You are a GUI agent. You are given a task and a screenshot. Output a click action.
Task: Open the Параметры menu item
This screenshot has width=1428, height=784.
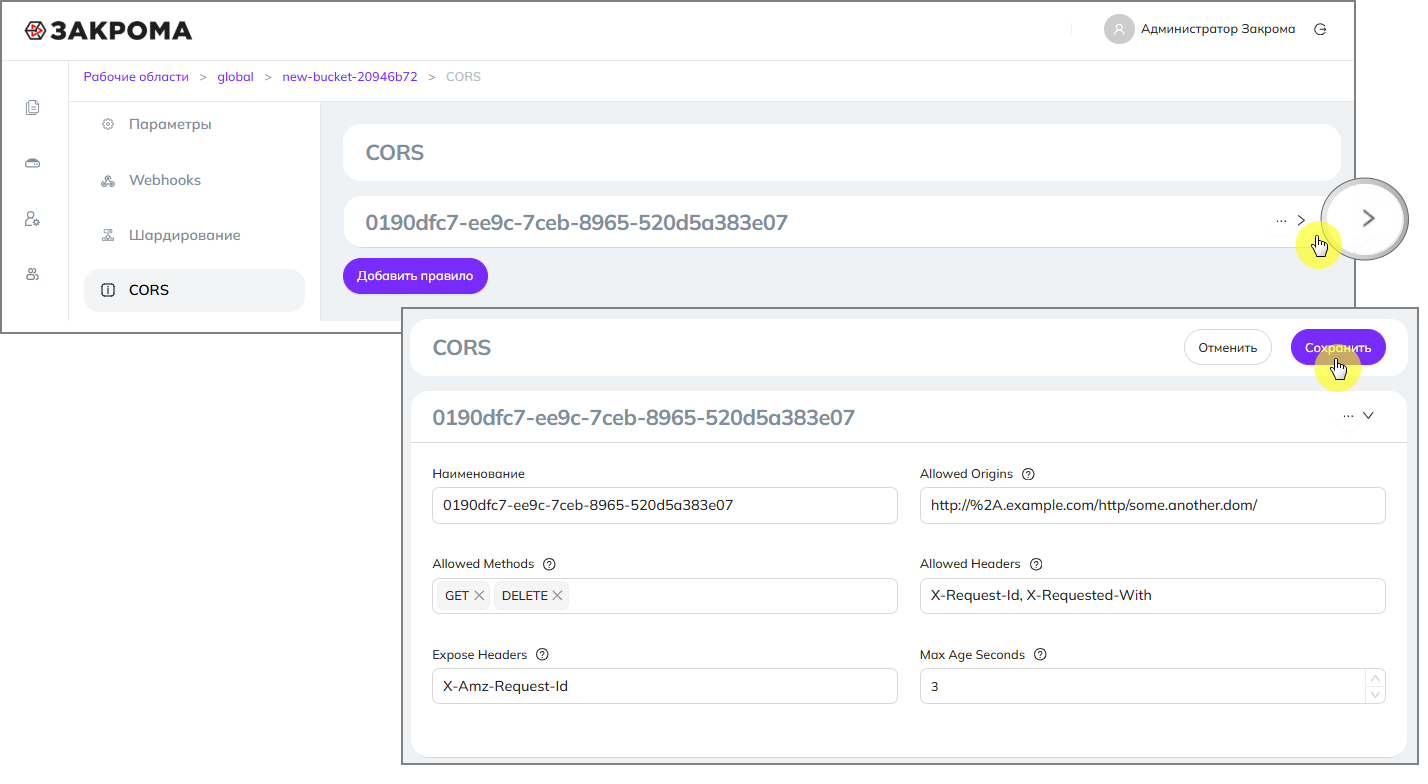coord(170,124)
